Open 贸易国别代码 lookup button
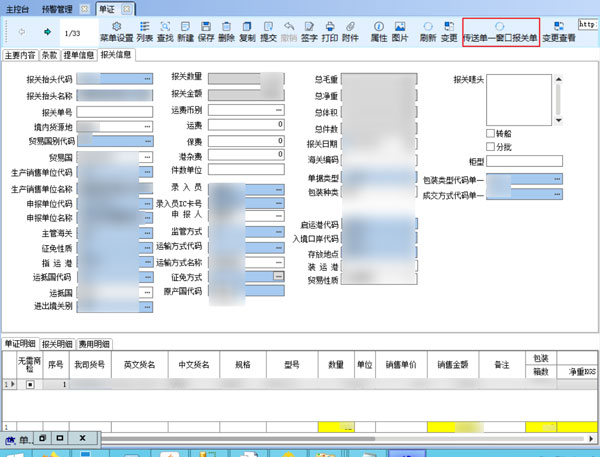This screenshot has width=600, height=457. (x=148, y=141)
